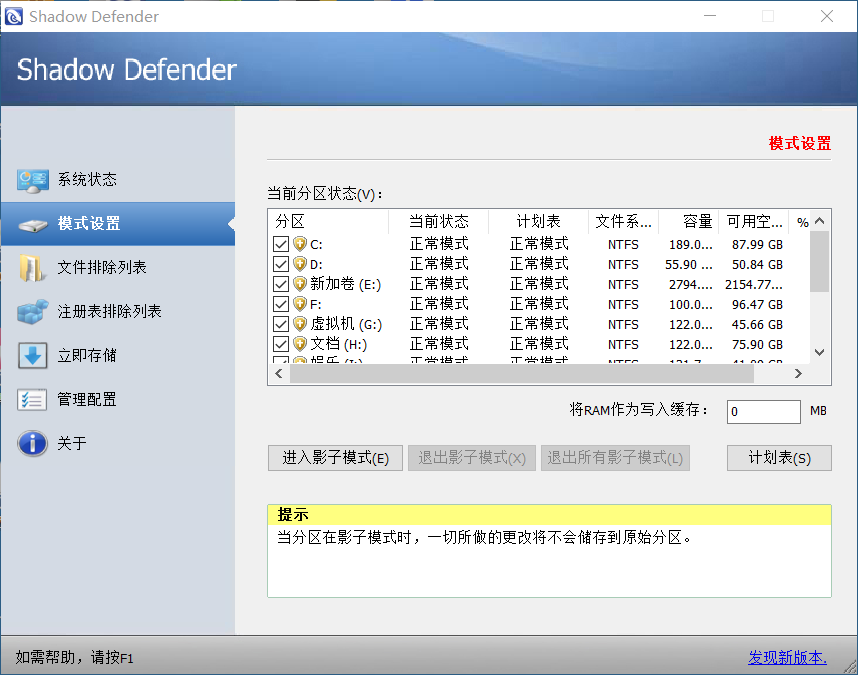Click the 模式设置 disk drive icon
Screen dimensions: 858x675
32,225
